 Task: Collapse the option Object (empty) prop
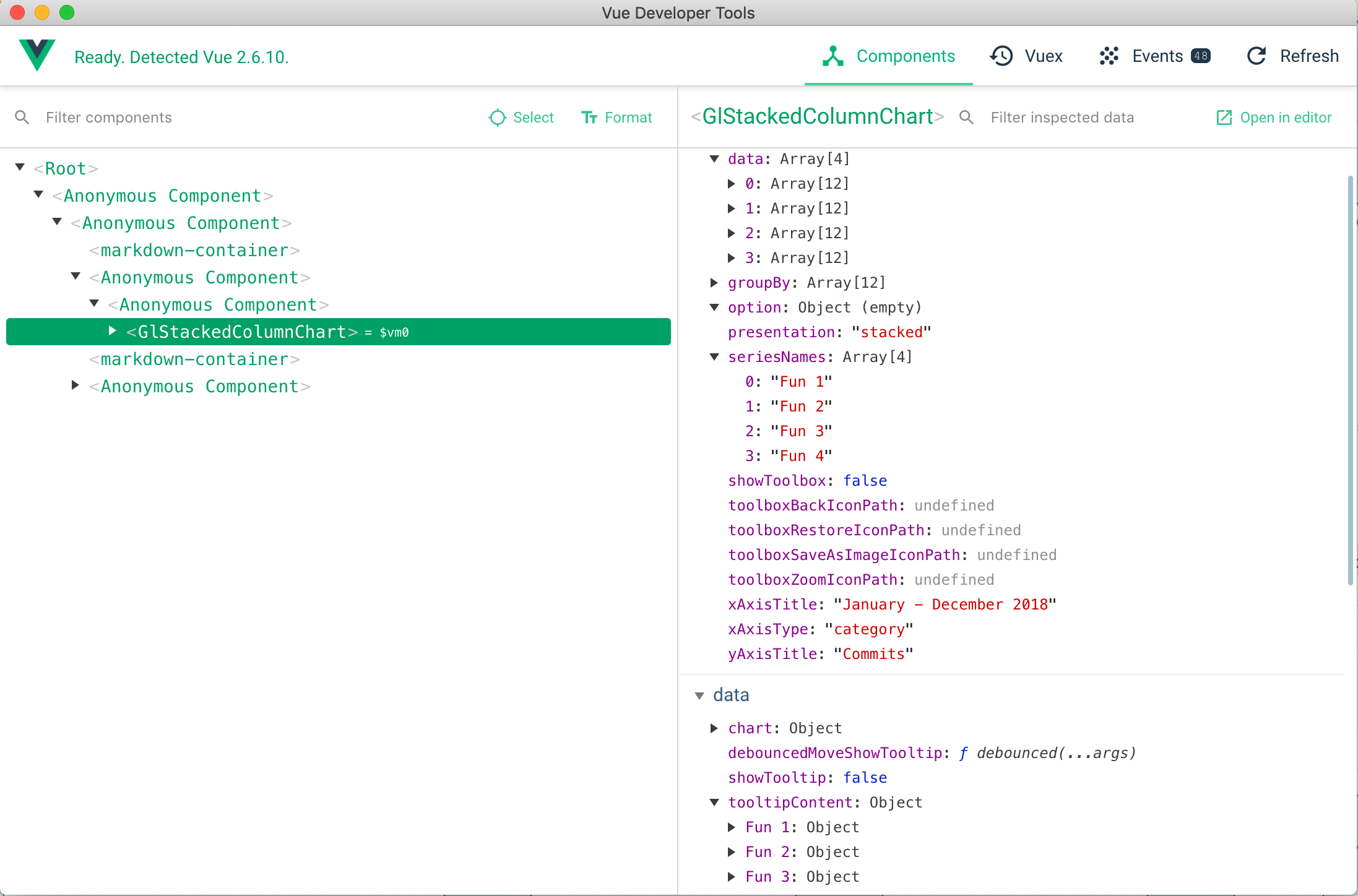coord(714,308)
